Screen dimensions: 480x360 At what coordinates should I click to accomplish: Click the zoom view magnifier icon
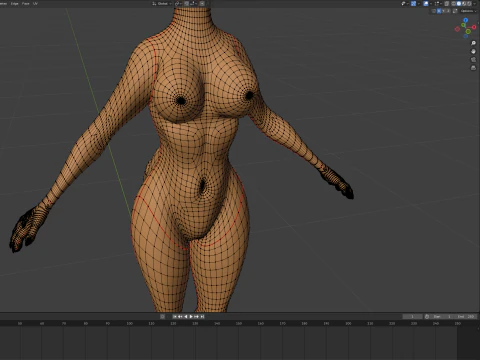(x=473, y=43)
